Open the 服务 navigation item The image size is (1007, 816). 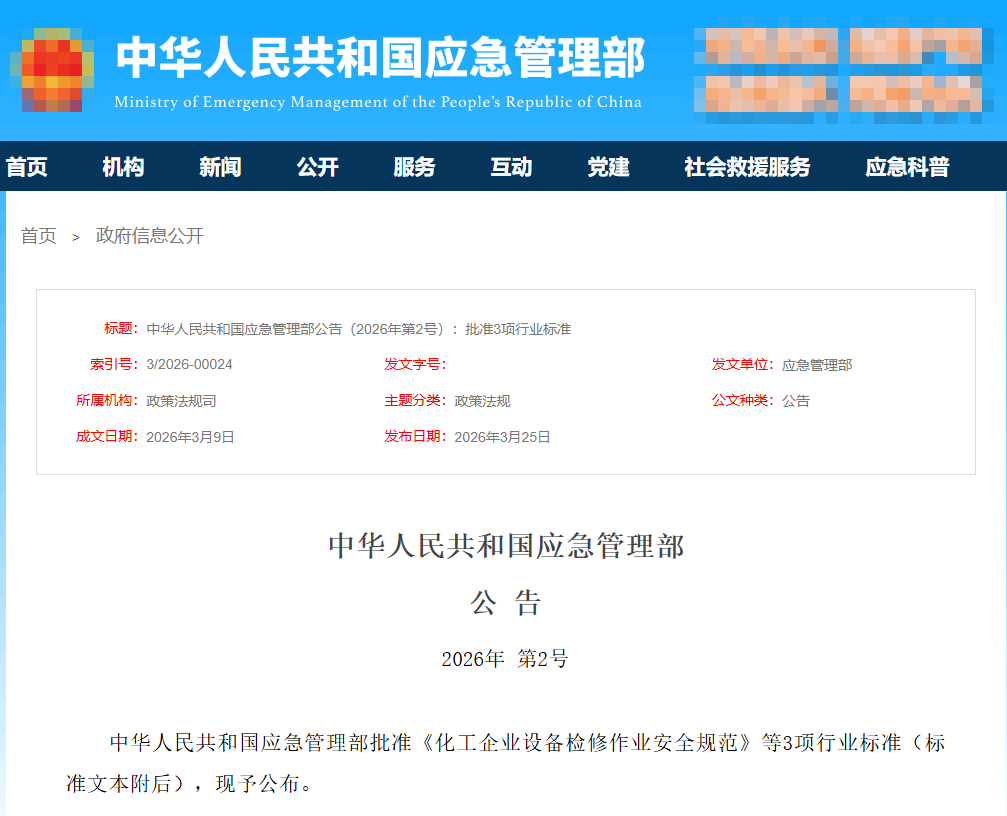pos(414,167)
